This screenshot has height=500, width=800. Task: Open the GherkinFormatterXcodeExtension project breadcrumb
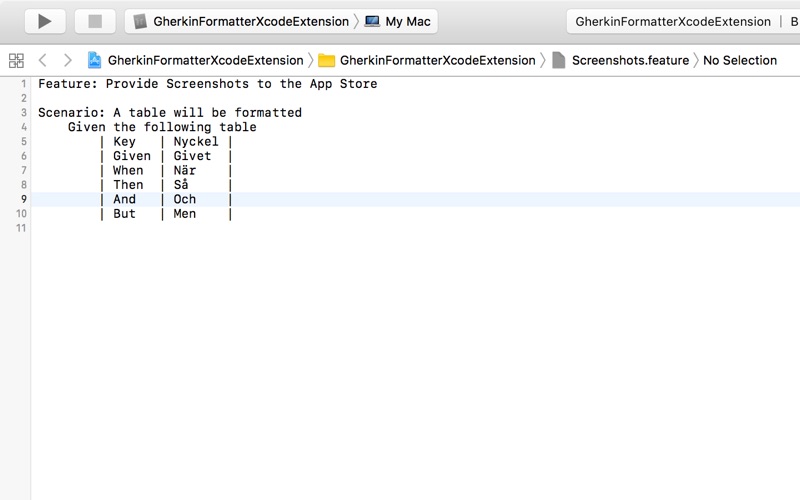[206, 60]
